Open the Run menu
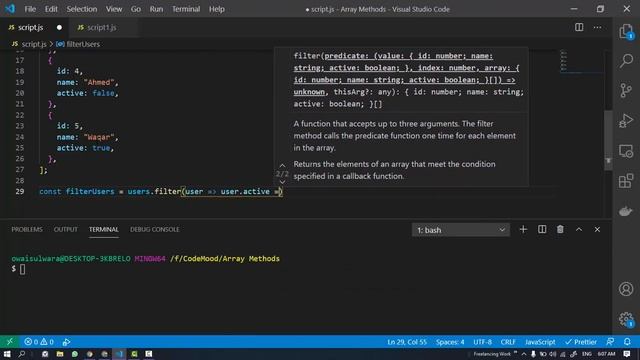 156,9
